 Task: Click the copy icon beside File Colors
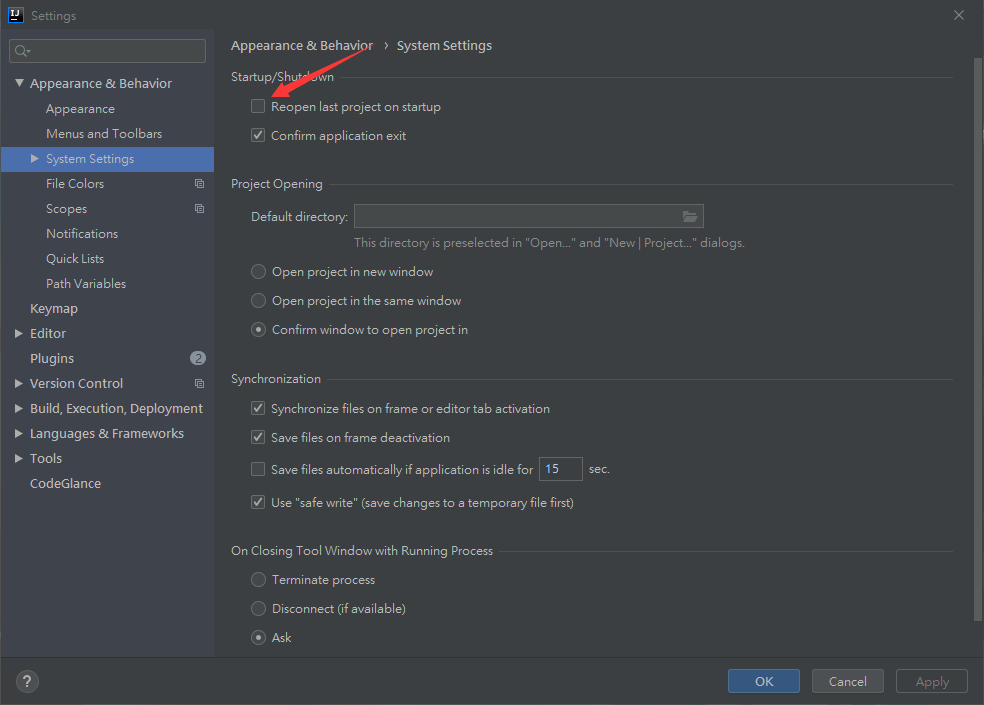pyautogui.click(x=199, y=184)
